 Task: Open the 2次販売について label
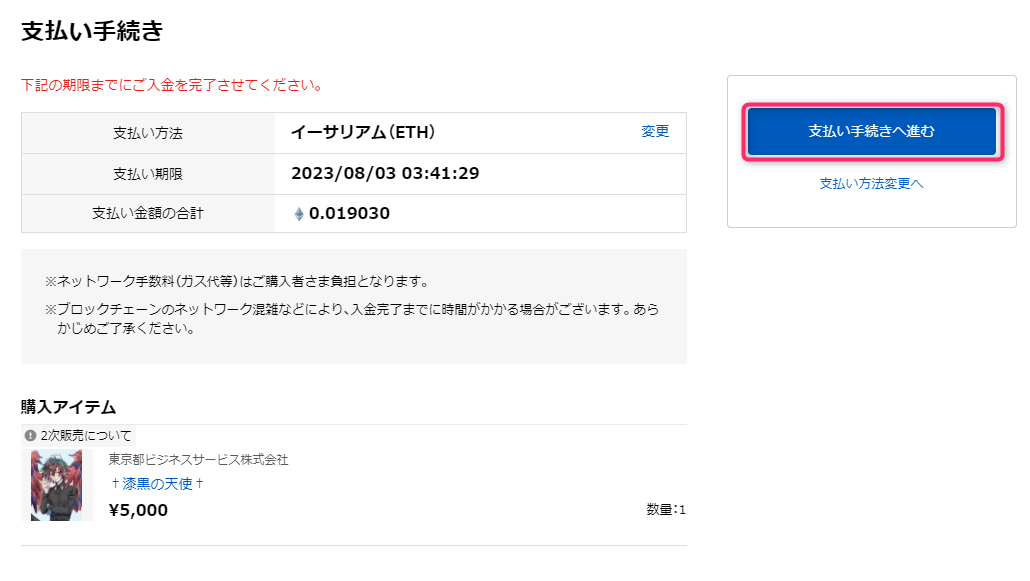[86, 436]
